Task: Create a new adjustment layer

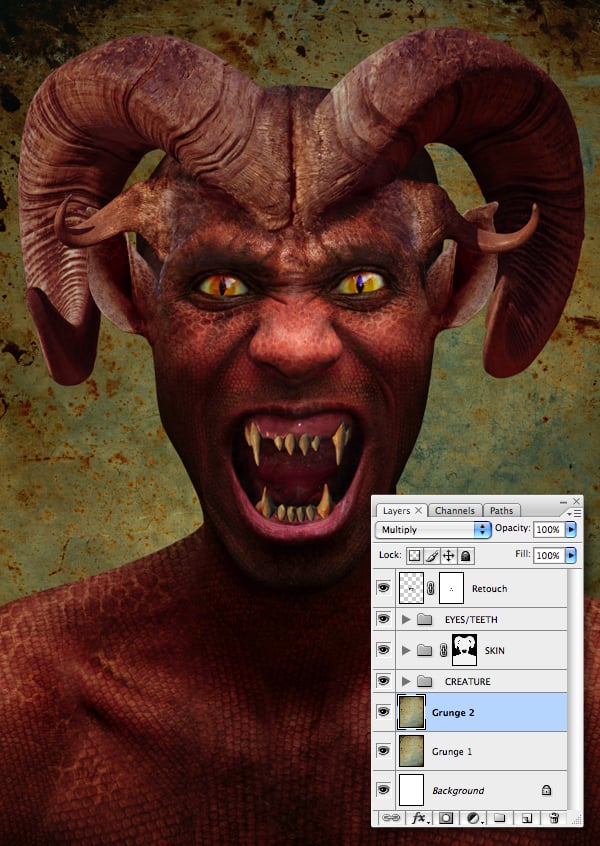Action: point(471,818)
